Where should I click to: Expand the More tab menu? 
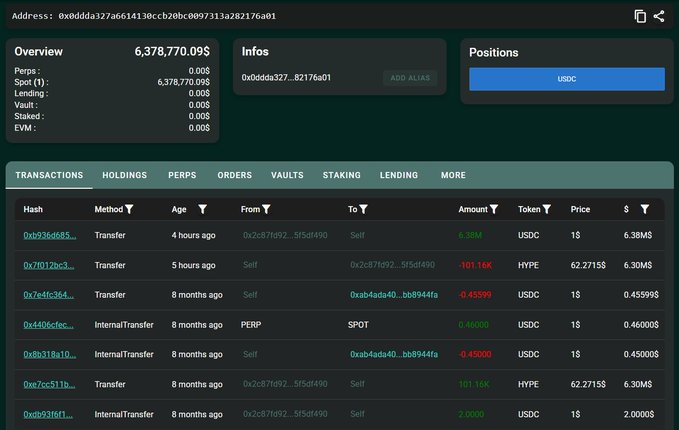tap(453, 175)
